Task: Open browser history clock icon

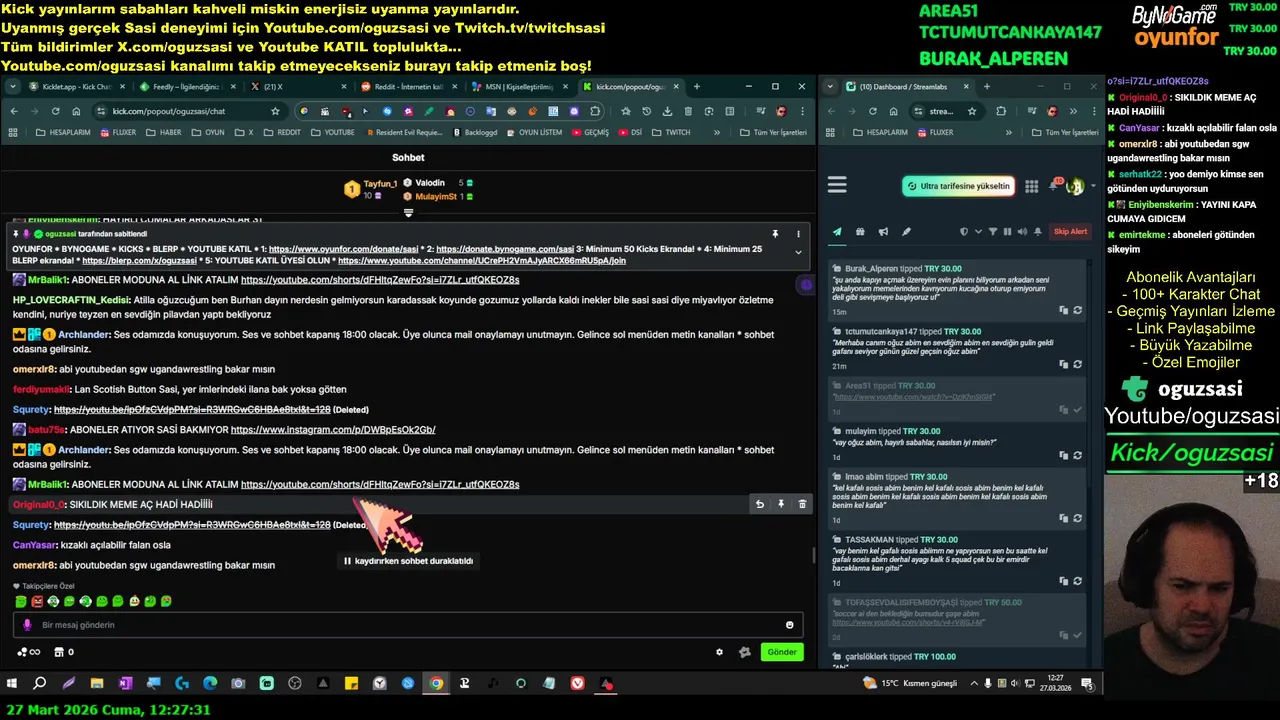Action: point(647,111)
